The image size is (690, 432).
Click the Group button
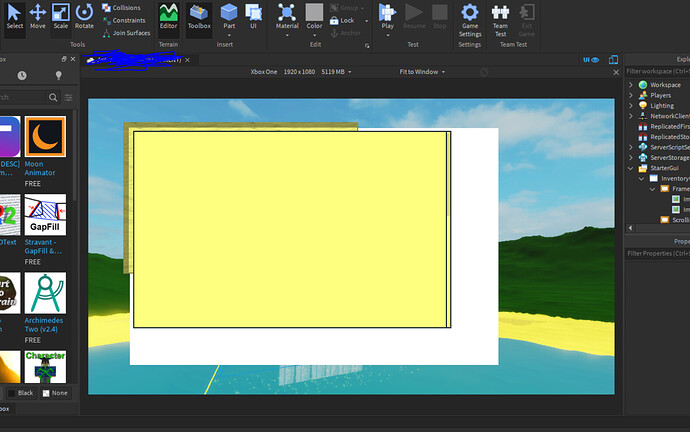point(345,8)
